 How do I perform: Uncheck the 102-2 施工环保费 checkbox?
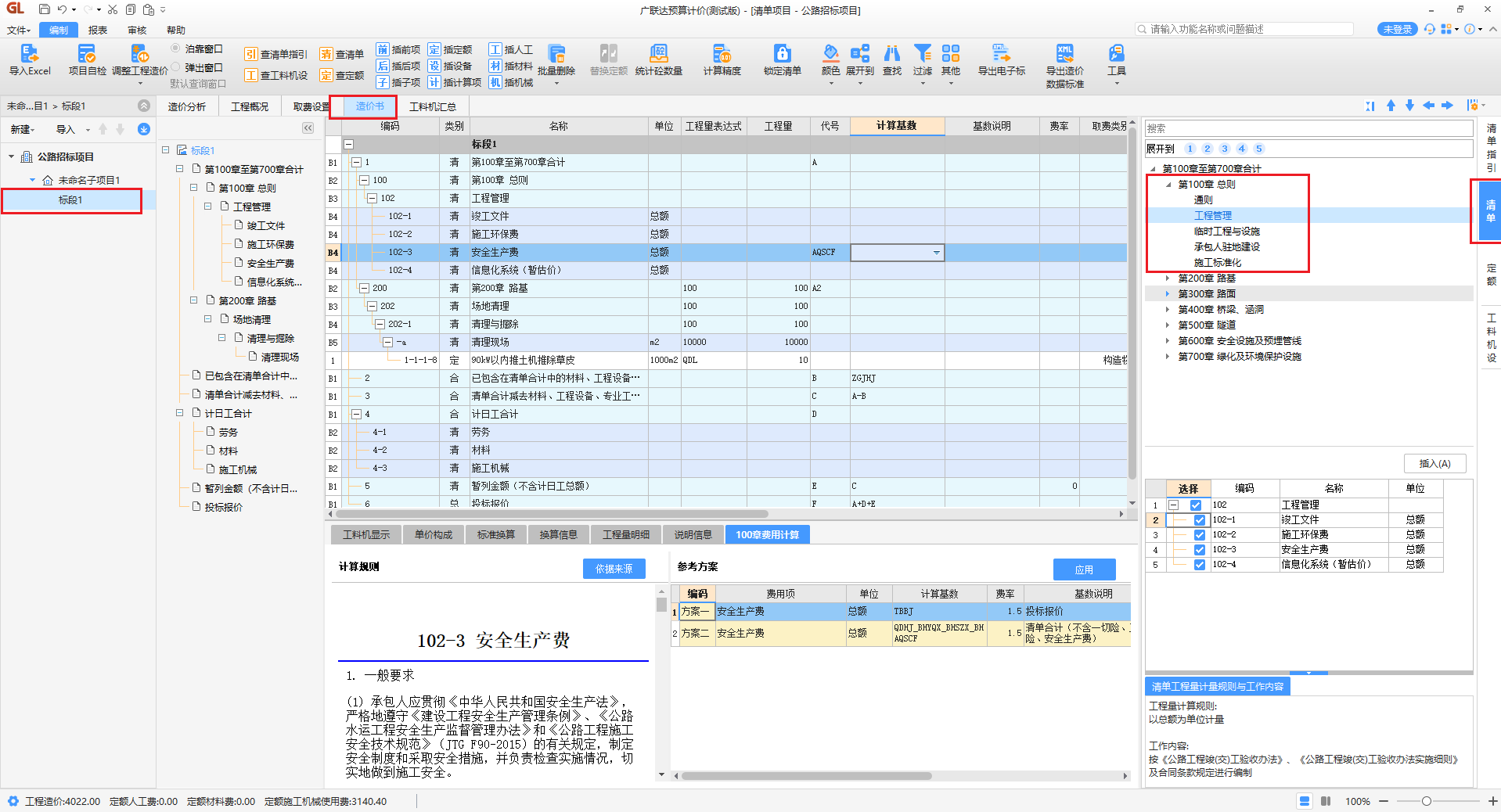pyautogui.click(x=1200, y=535)
